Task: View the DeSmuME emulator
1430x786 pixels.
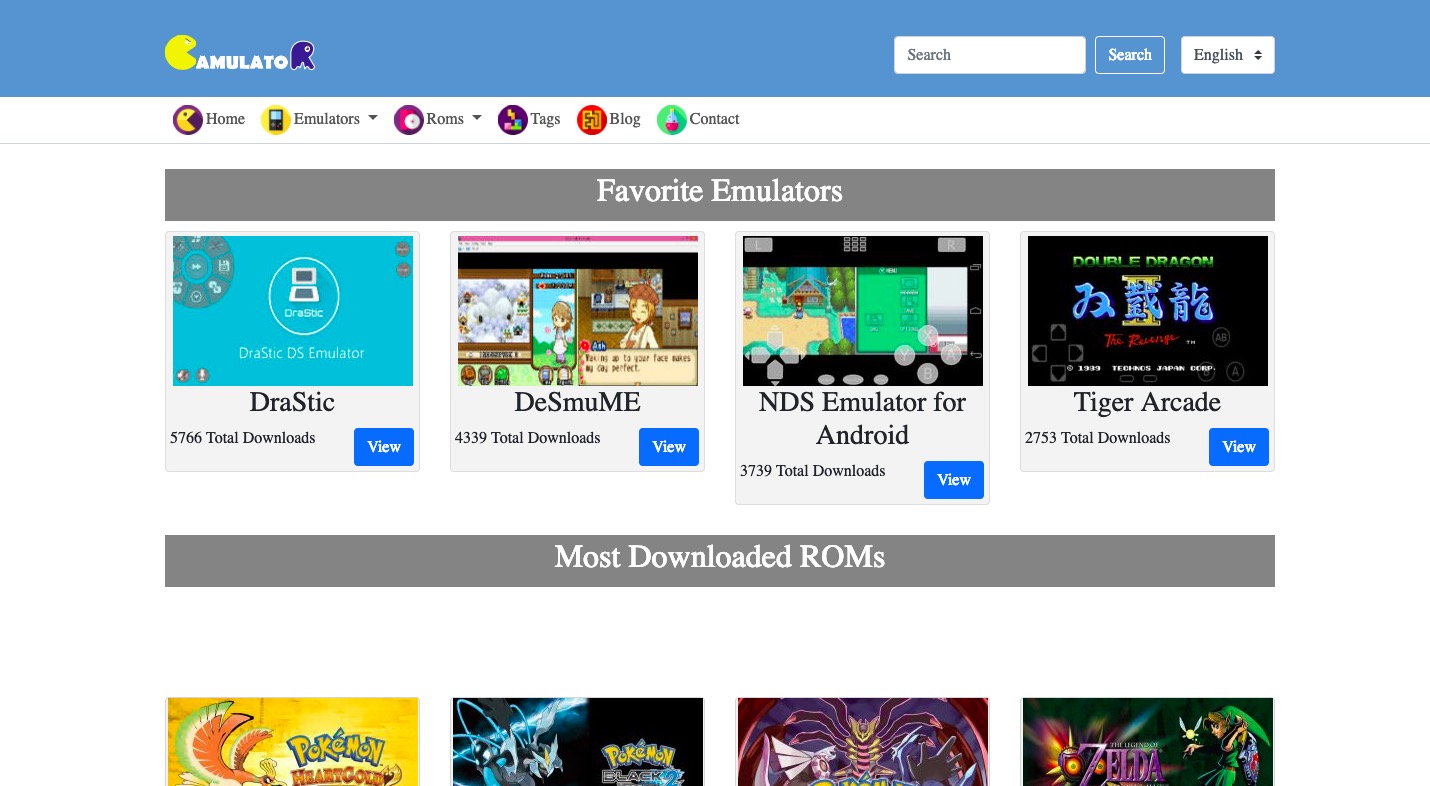Action: (669, 447)
